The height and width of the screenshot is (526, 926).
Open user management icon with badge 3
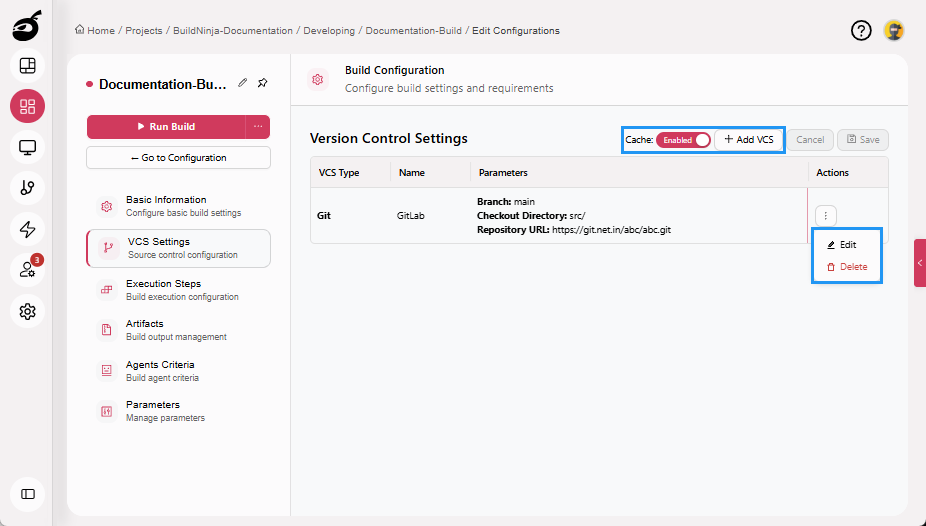tap(27, 270)
